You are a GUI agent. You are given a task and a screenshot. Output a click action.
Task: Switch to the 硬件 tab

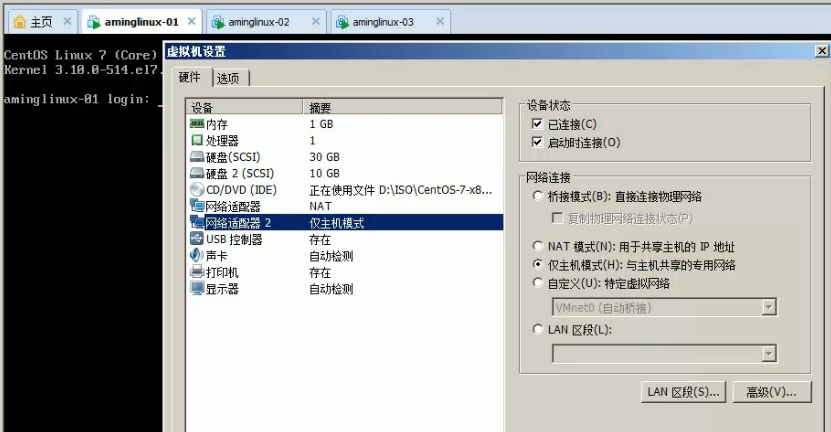191,77
